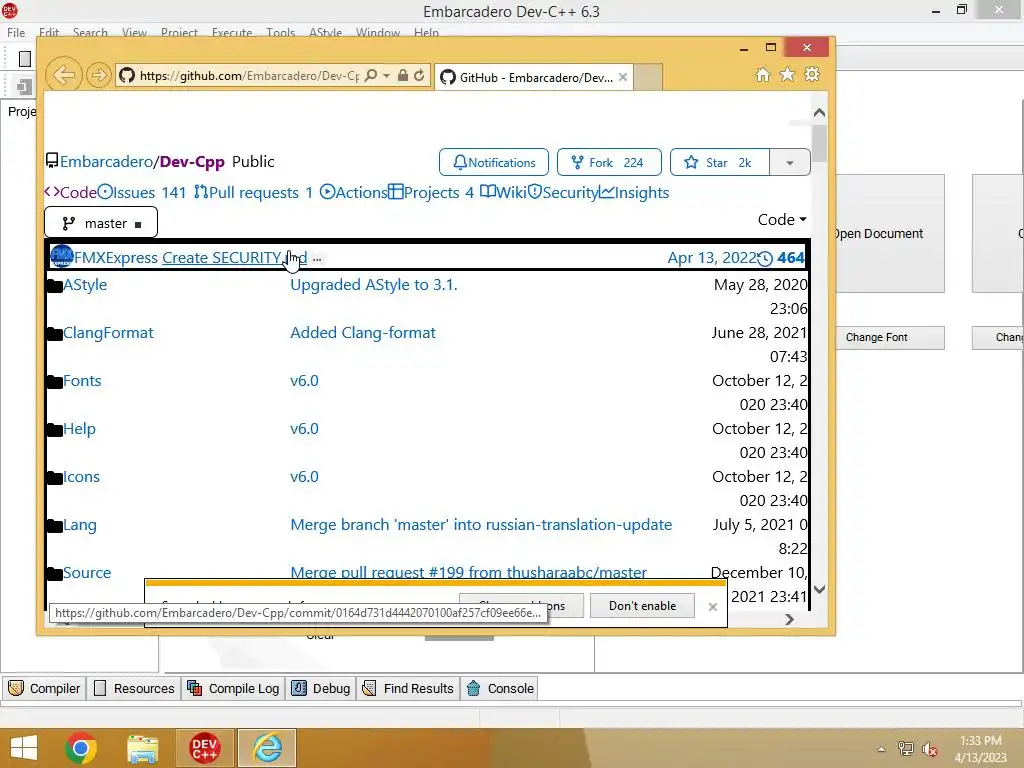Click horizontal scroll right arrow in browser

click(790, 619)
